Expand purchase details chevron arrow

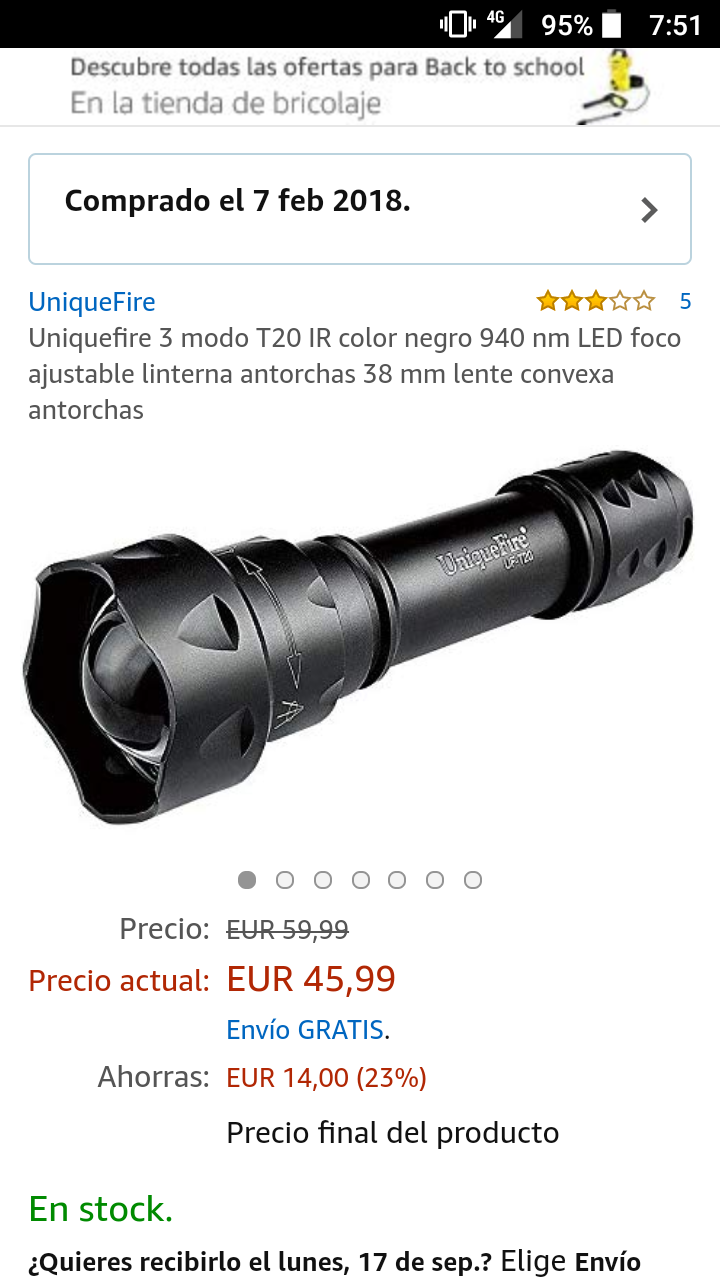(x=649, y=210)
